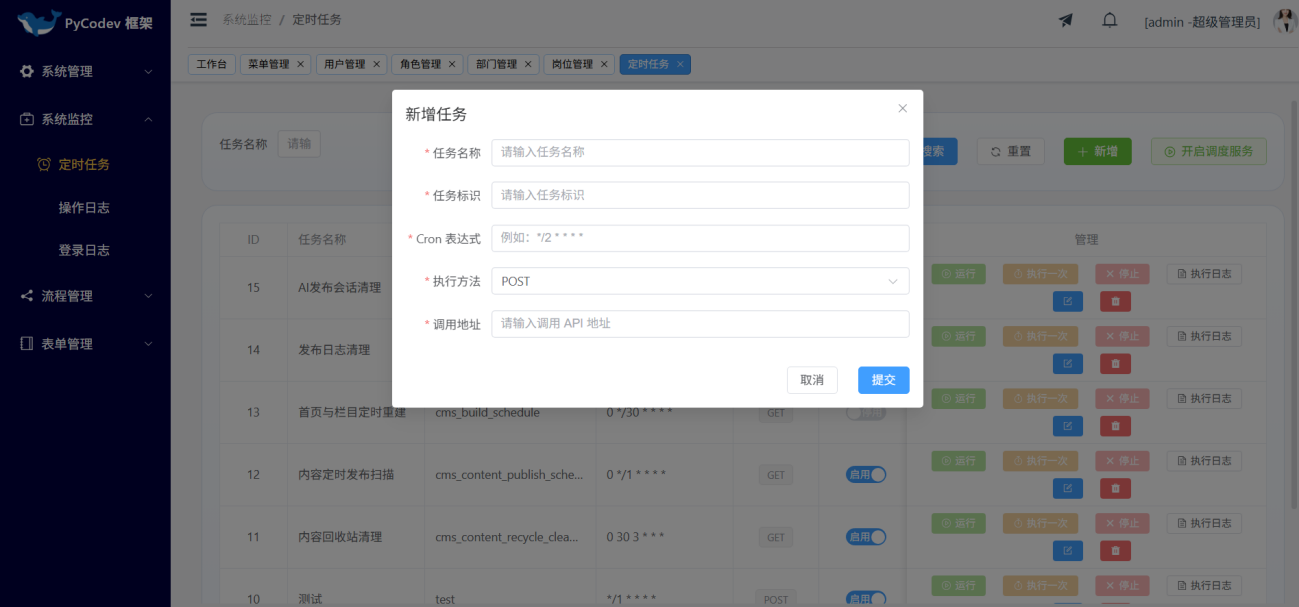
Task: Click 系统监控 breadcrumb link
Action: 246,20
